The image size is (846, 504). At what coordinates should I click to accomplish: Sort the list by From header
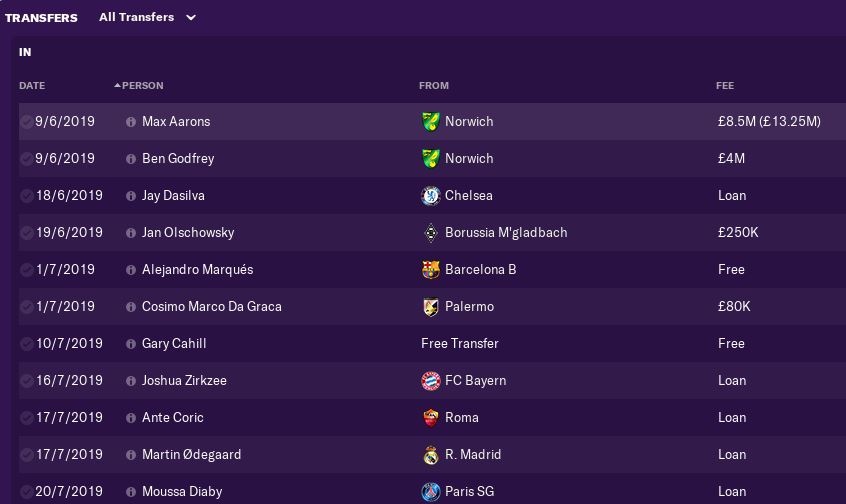point(434,86)
